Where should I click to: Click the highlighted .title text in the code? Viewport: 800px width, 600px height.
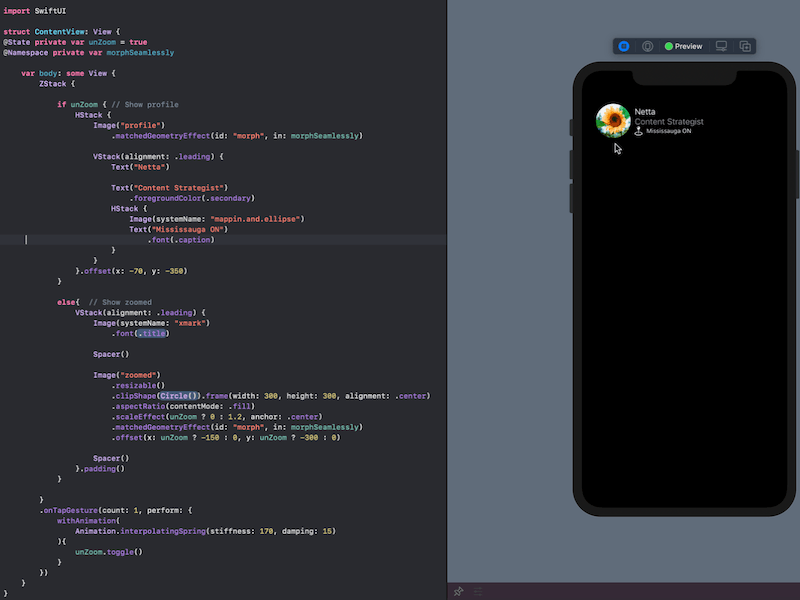(150, 333)
